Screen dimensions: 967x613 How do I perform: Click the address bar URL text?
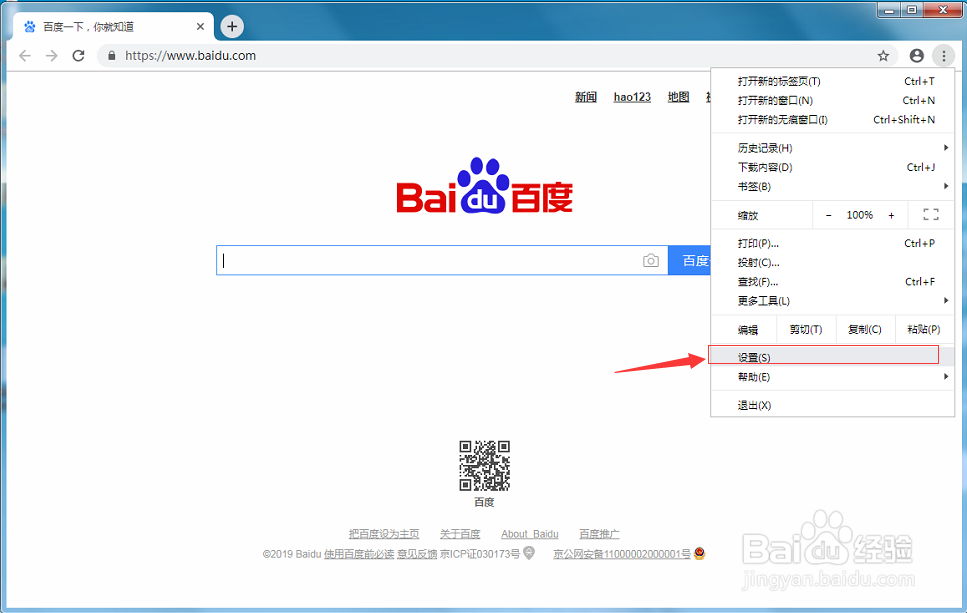pyautogui.click(x=191, y=56)
